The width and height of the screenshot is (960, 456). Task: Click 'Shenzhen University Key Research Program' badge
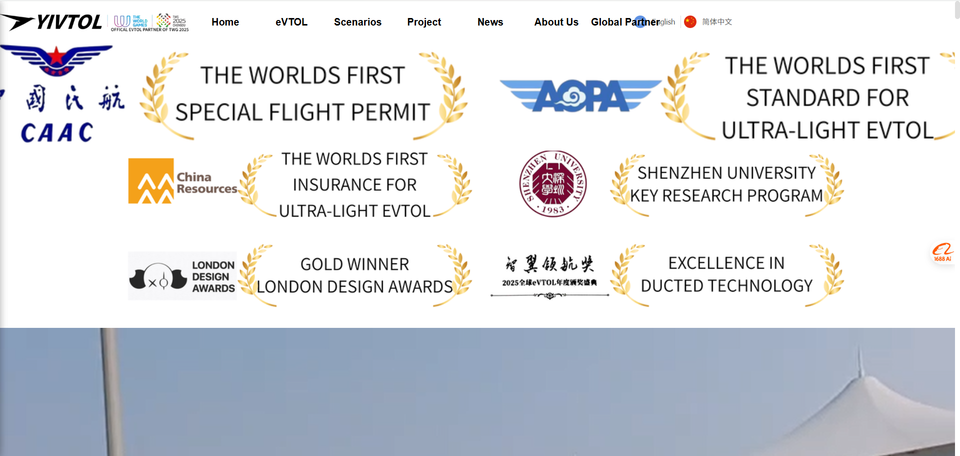point(727,184)
